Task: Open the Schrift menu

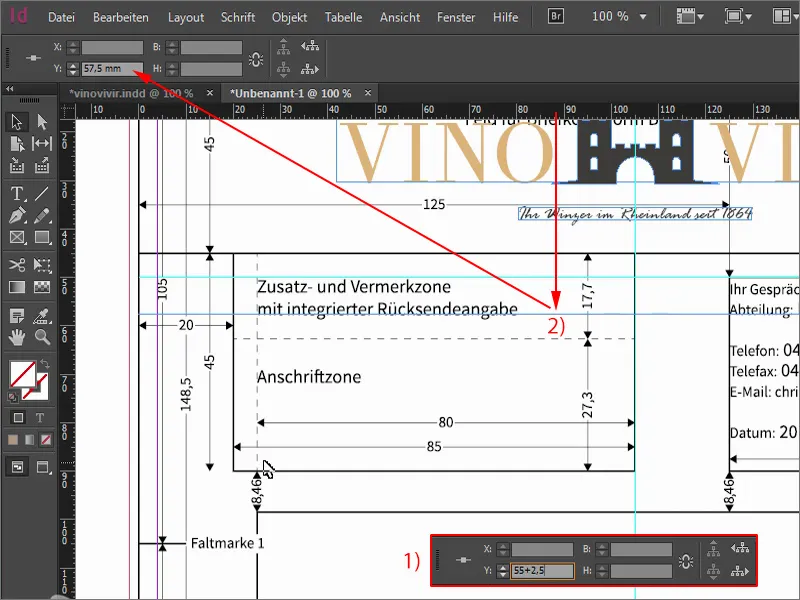Action: [238, 17]
